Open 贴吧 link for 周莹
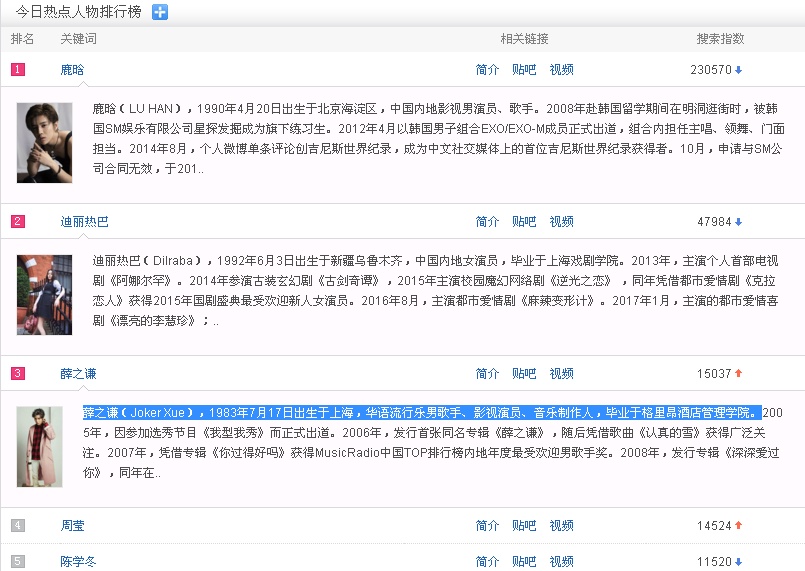Image resolution: width=805 pixels, height=571 pixels. click(x=524, y=526)
